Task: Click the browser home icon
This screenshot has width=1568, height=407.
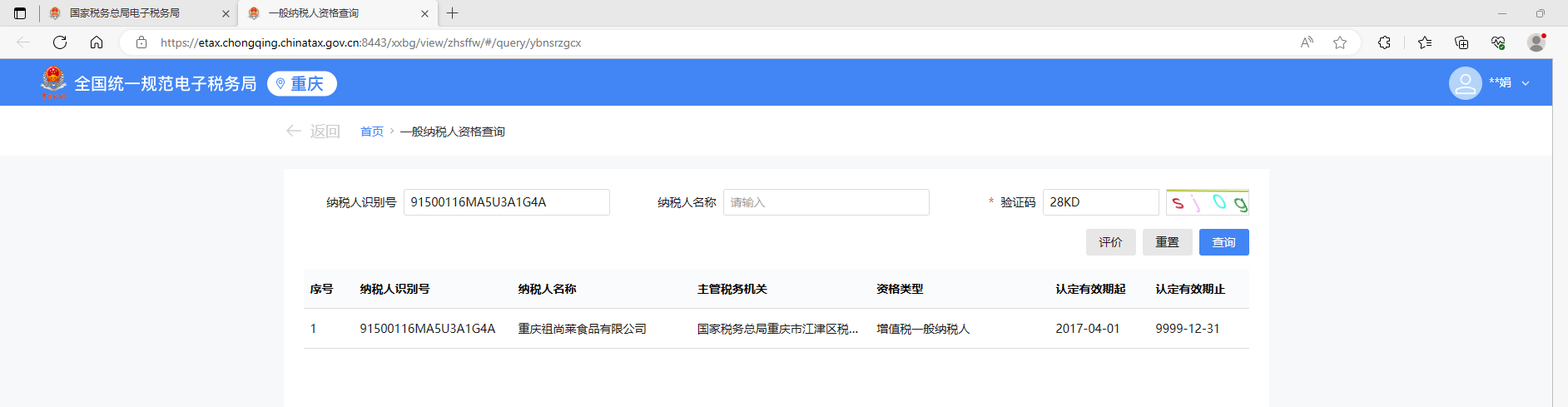Action: (97, 42)
